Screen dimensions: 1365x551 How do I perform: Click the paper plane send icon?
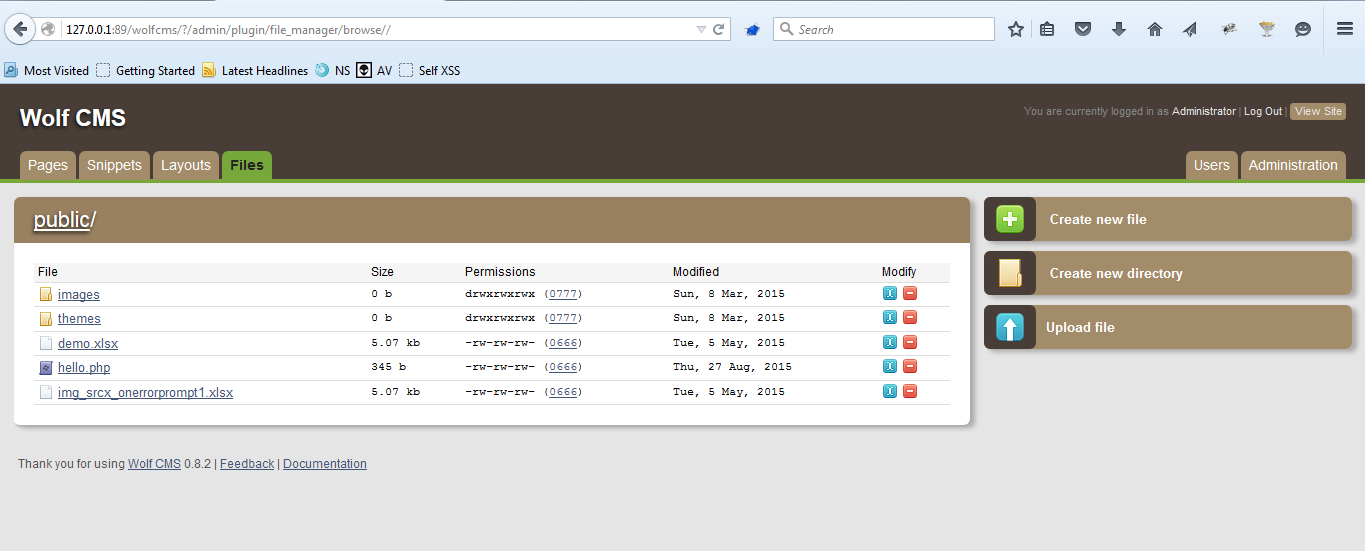(x=1190, y=29)
